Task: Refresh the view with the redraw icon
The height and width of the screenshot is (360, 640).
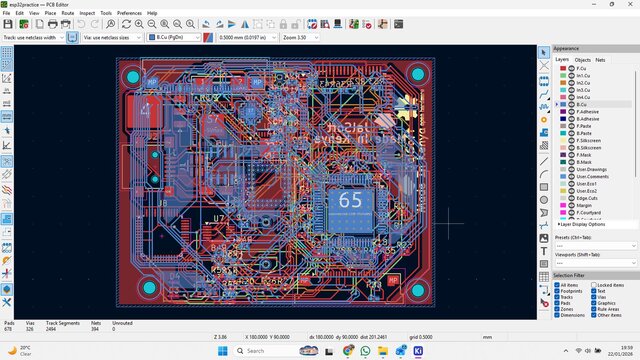Action: [126, 24]
